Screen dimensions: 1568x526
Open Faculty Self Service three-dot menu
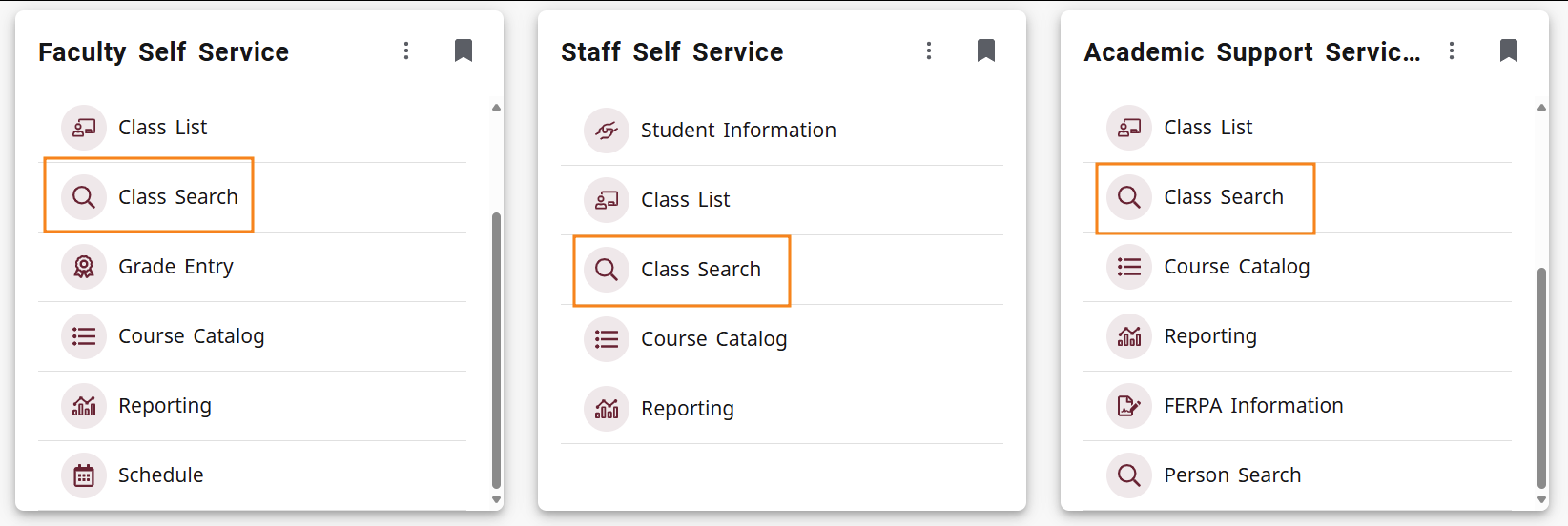click(406, 51)
